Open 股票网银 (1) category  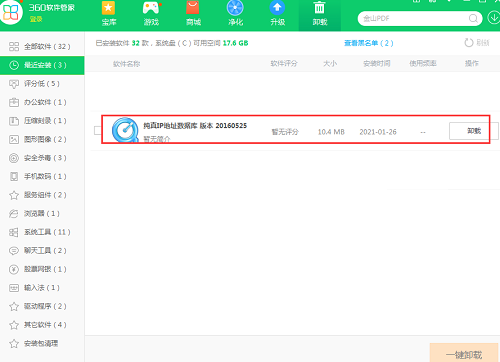[x=42, y=269]
